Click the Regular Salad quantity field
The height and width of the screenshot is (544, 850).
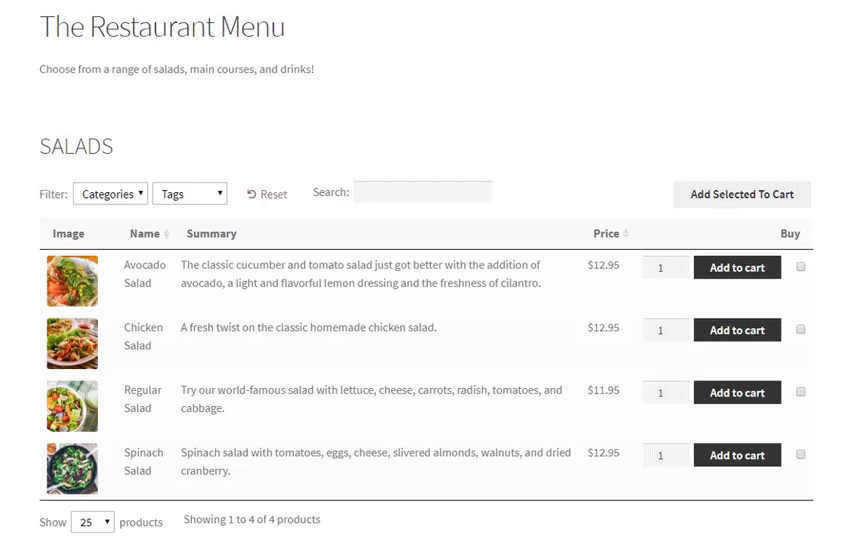(666, 393)
